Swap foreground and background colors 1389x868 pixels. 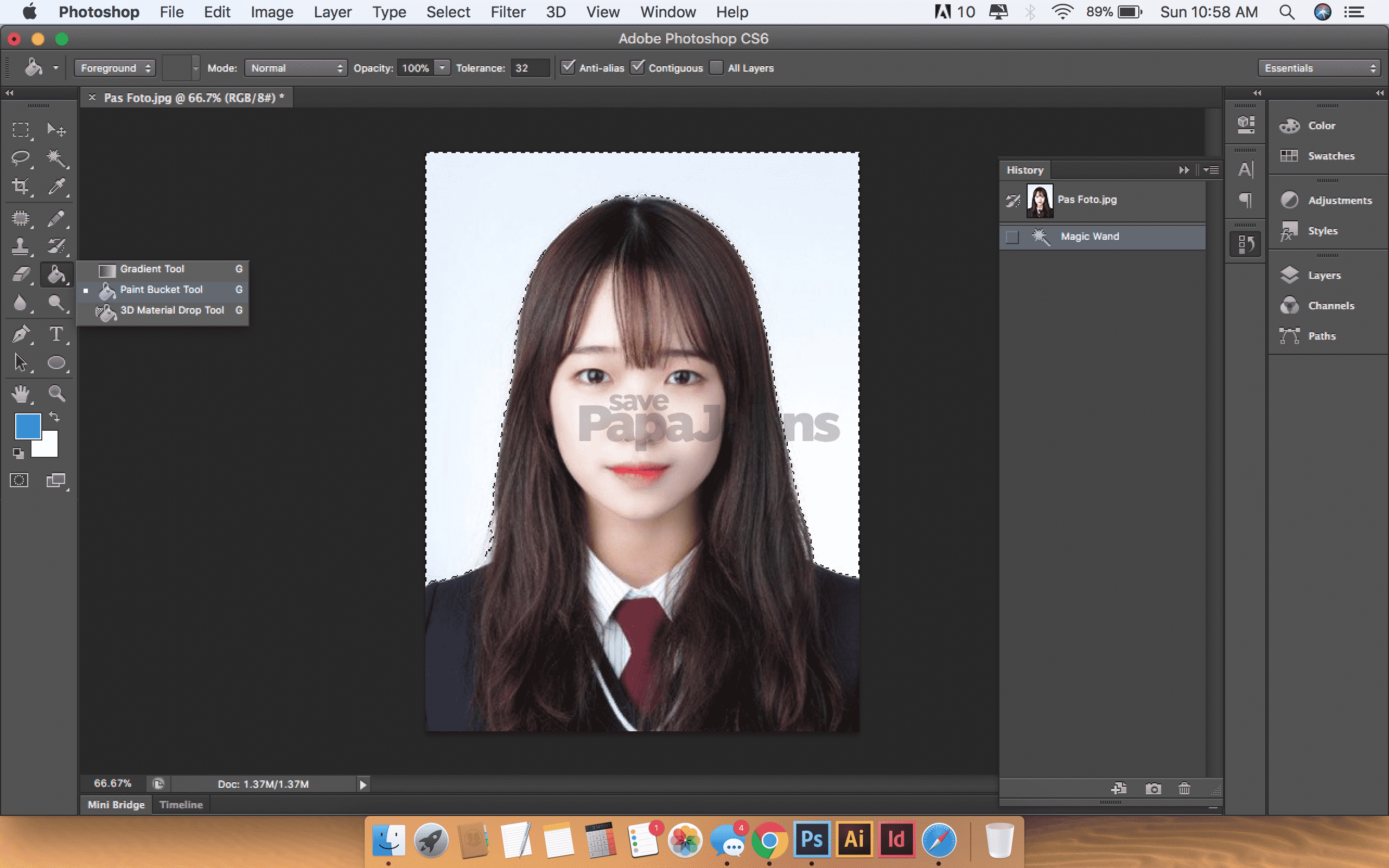(x=54, y=417)
